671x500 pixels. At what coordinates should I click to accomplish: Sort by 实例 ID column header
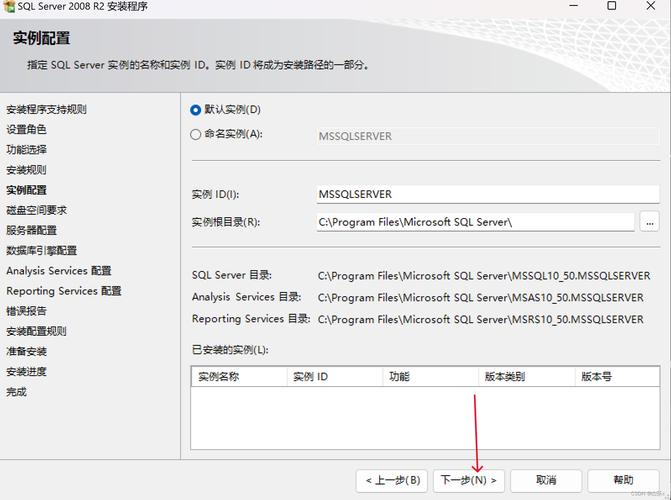[335, 377]
